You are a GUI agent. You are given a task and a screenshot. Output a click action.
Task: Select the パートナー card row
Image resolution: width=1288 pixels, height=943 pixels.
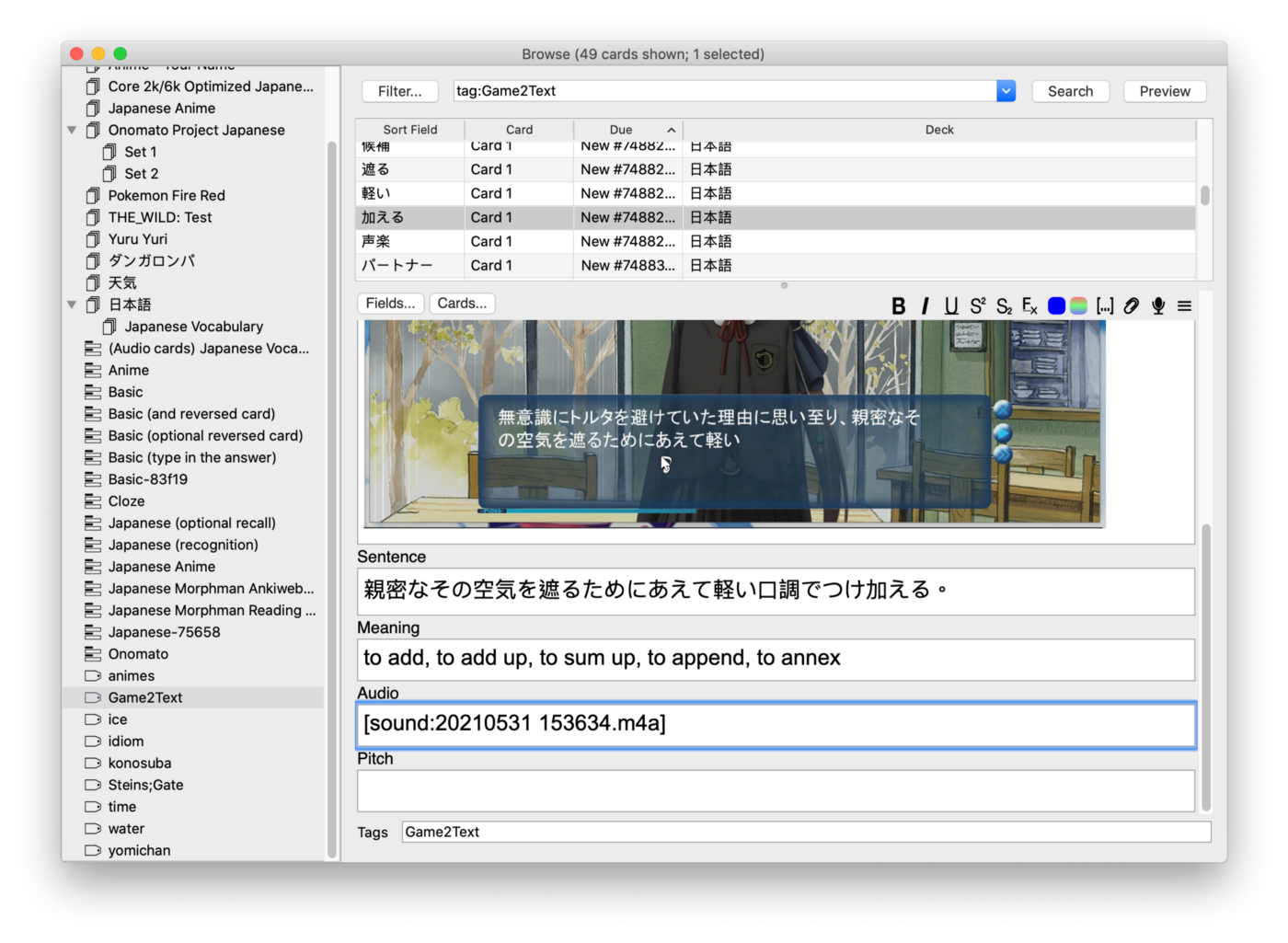coord(776,265)
